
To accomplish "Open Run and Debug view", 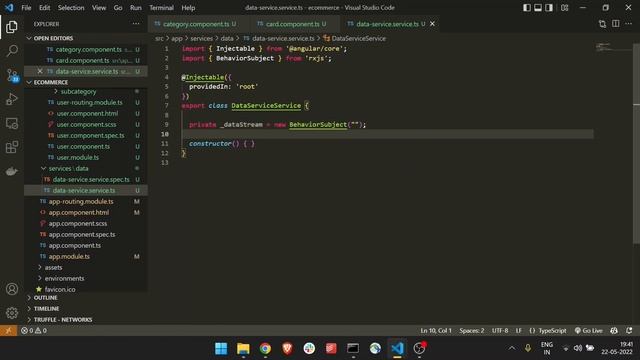I will (12, 99).
